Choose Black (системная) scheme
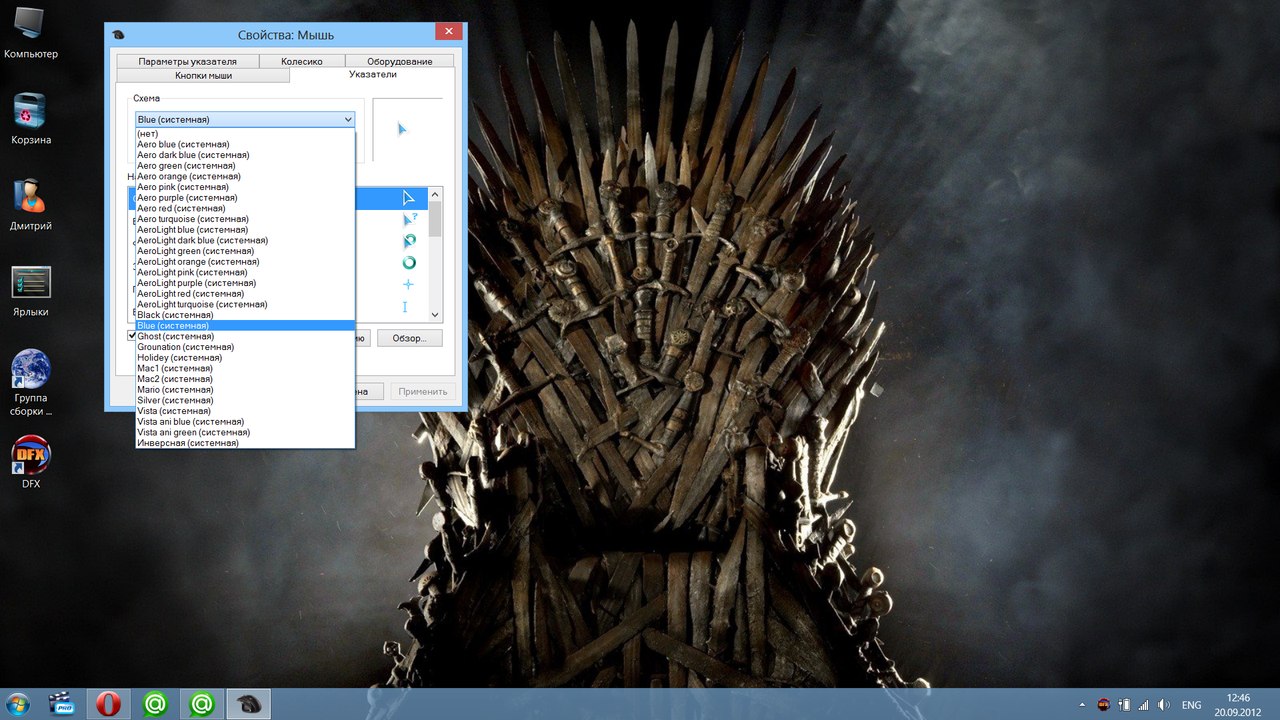 click(245, 315)
